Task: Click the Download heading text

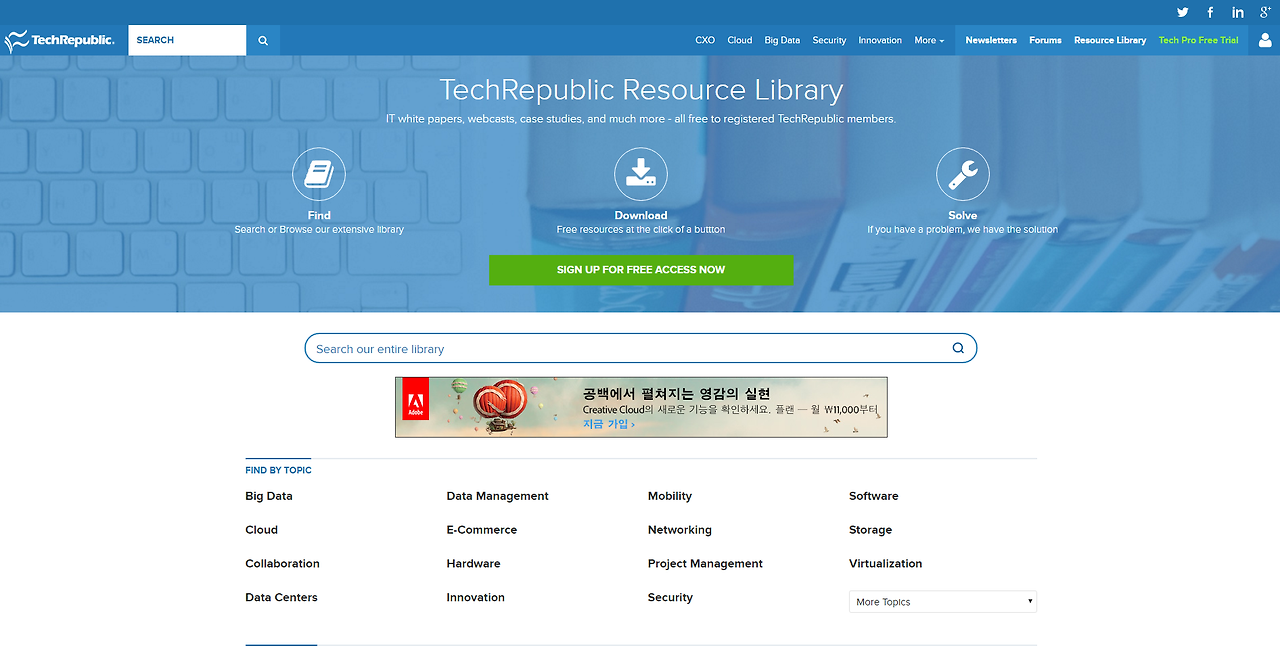Action: pyautogui.click(x=641, y=215)
